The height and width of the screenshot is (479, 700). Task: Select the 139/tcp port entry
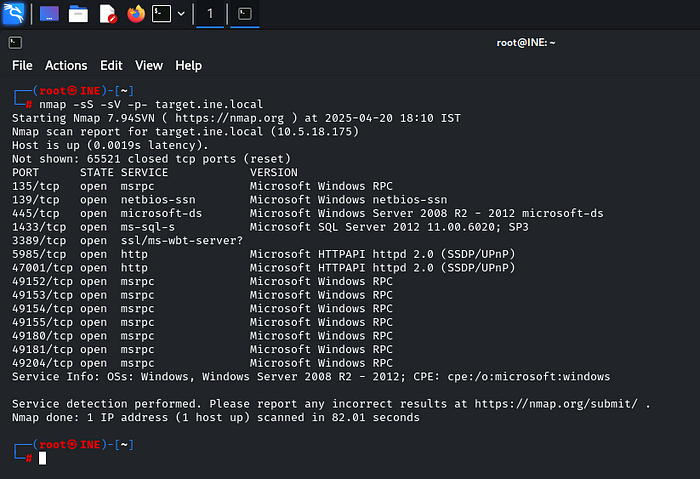(x=35, y=200)
